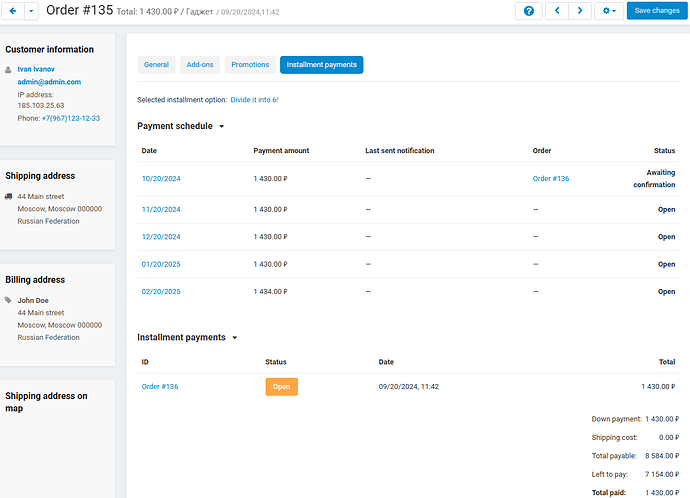
Task: Click the Shipping address on map heading
Action: tap(46, 402)
